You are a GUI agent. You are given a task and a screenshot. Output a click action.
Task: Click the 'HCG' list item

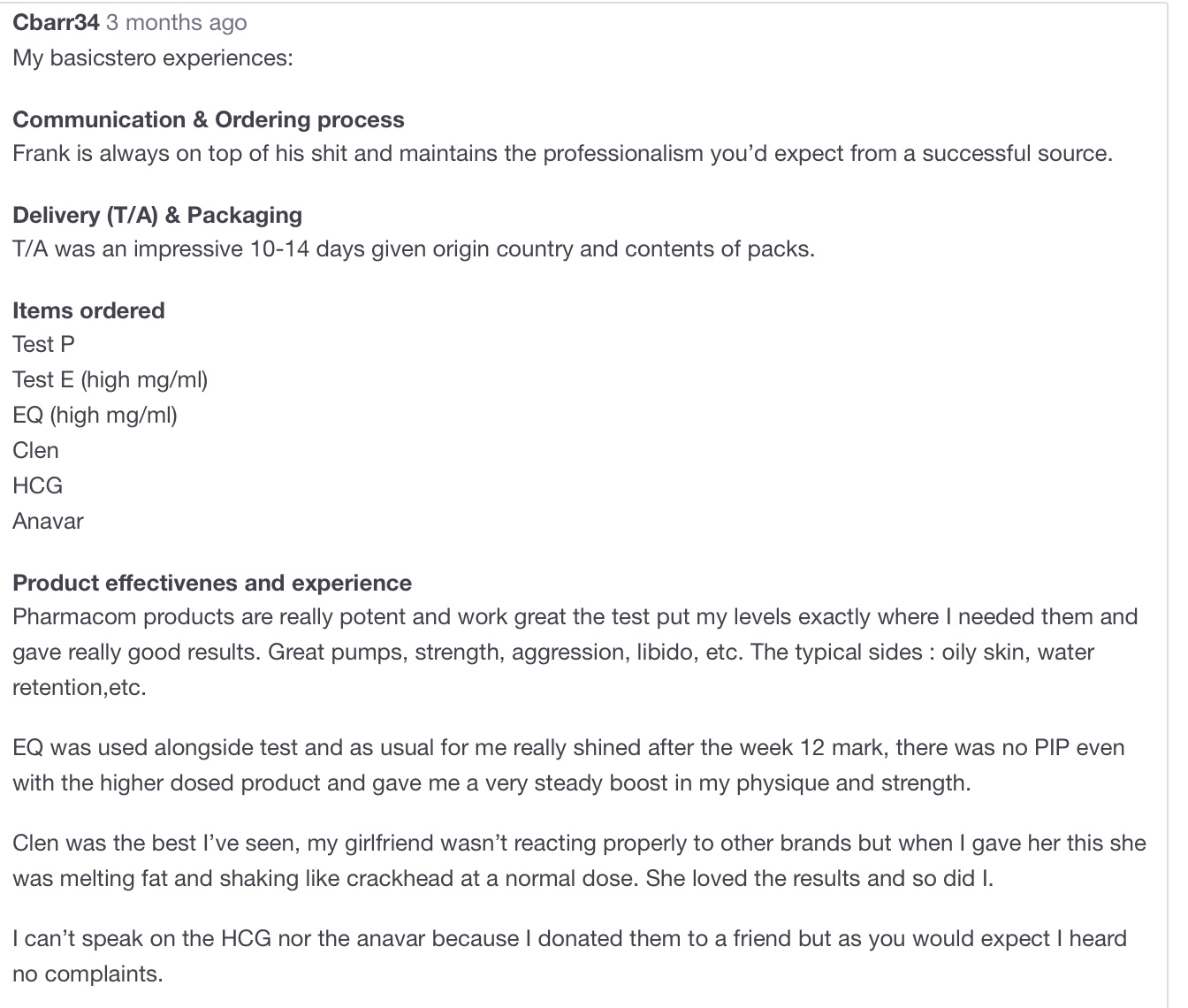[x=38, y=485]
